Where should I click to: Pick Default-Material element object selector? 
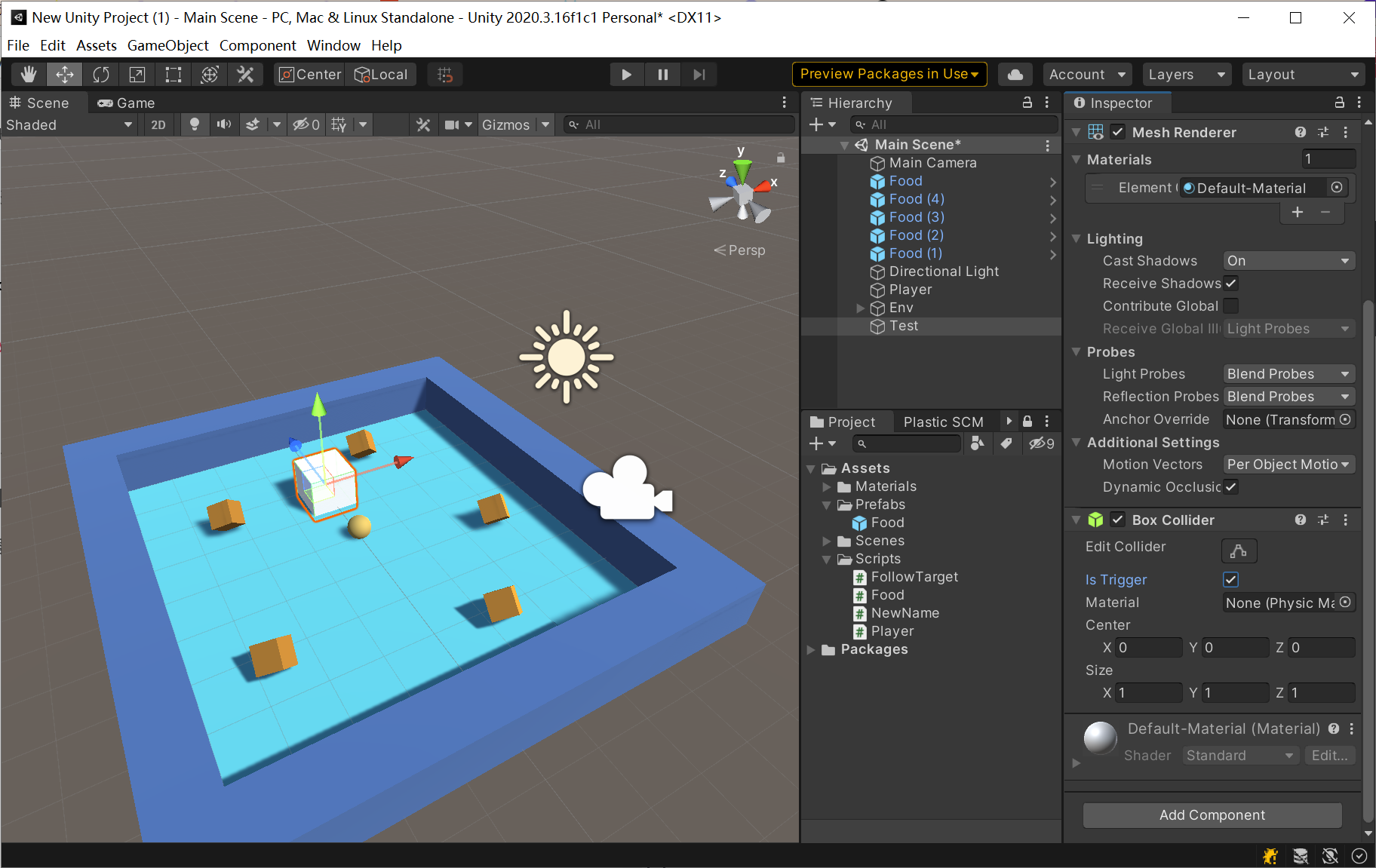[x=1337, y=188]
